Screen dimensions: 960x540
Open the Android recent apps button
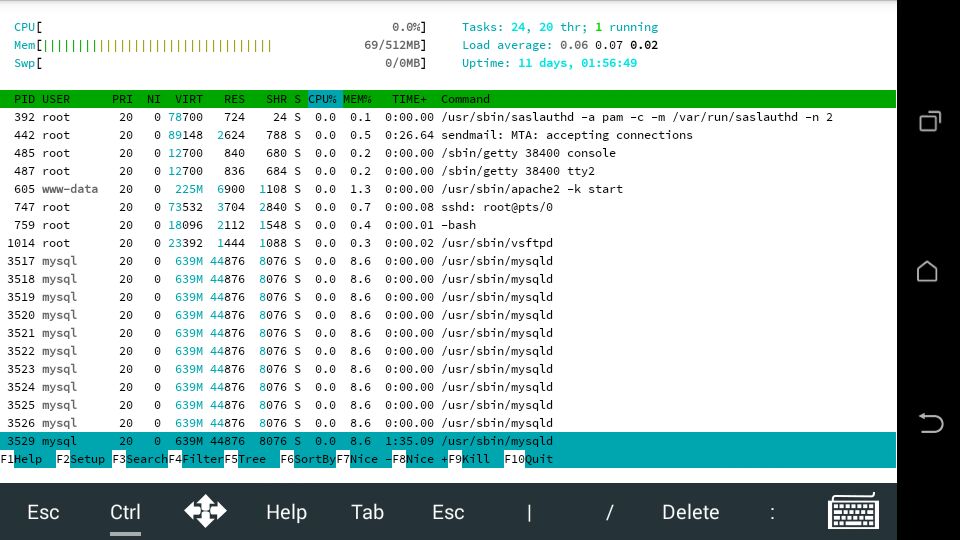point(928,122)
